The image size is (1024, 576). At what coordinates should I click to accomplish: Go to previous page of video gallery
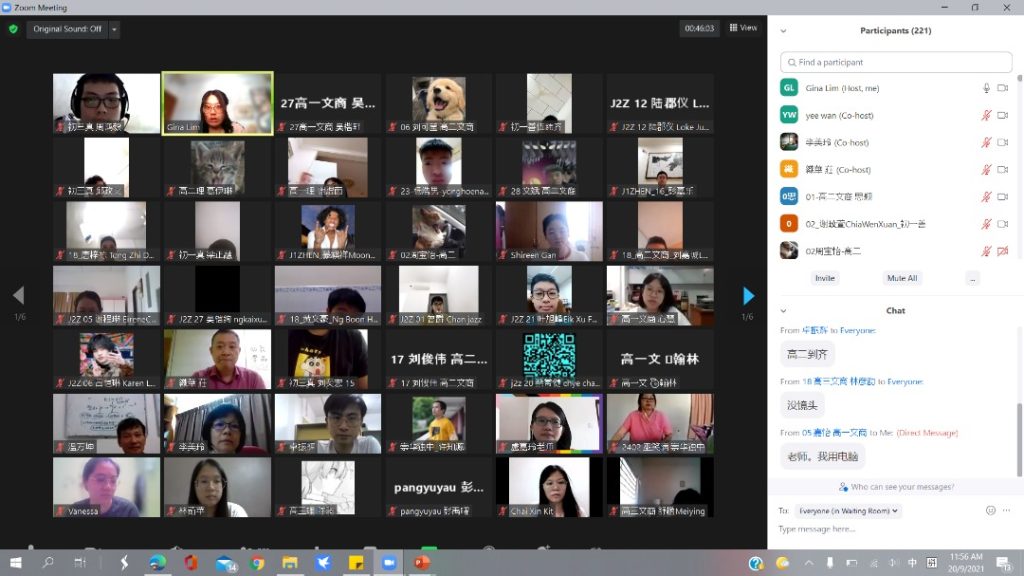click(18, 296)
